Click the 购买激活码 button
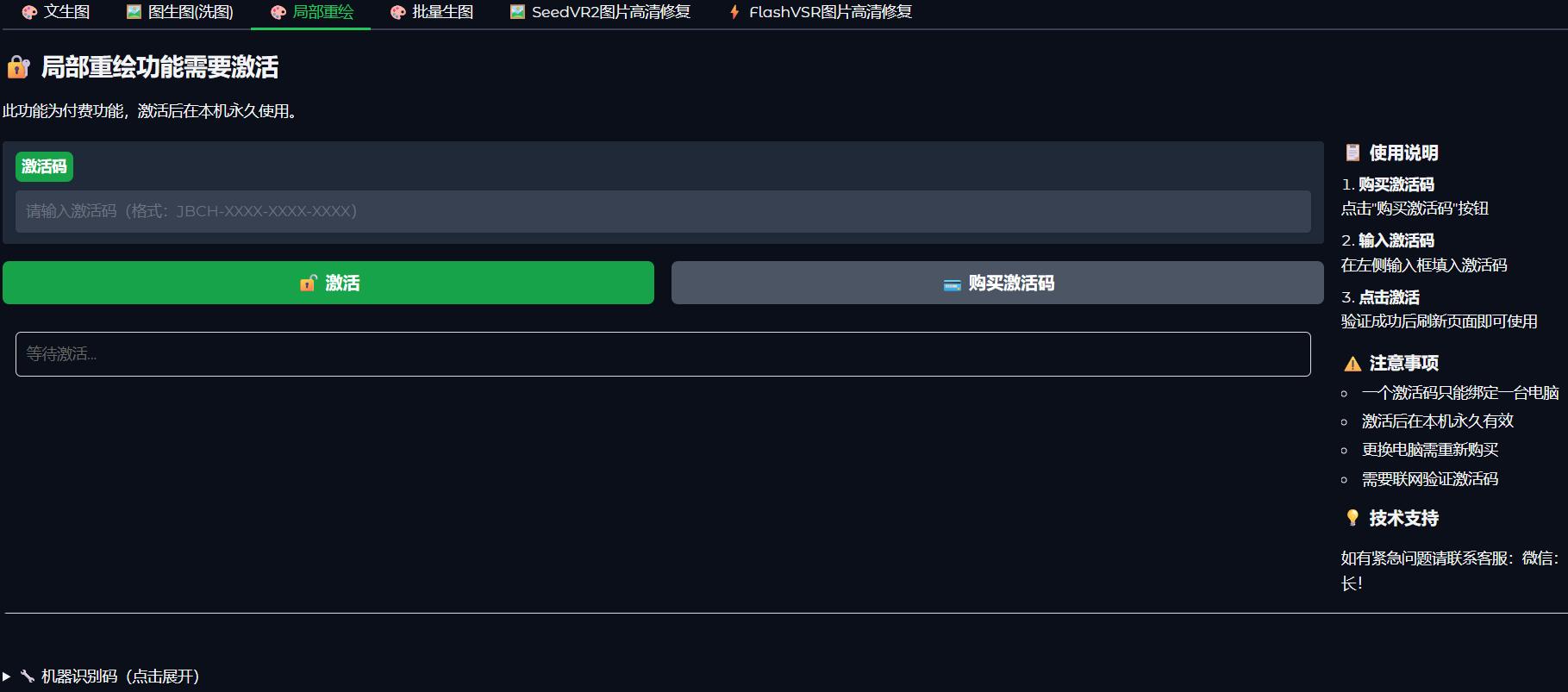This screenshot has height=692, width=1568. (x=997, y=283)
